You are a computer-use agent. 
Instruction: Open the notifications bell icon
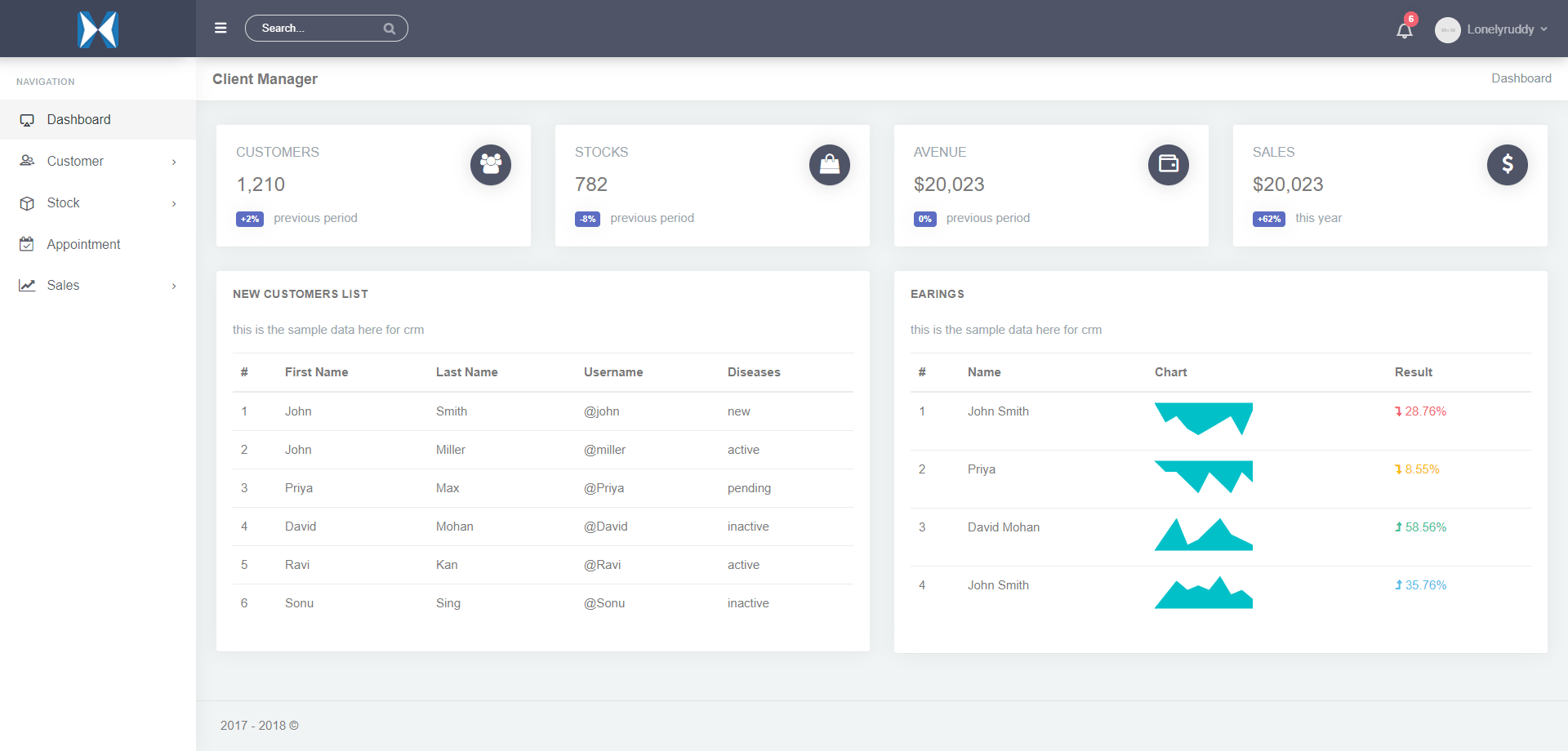[1404, 31]
